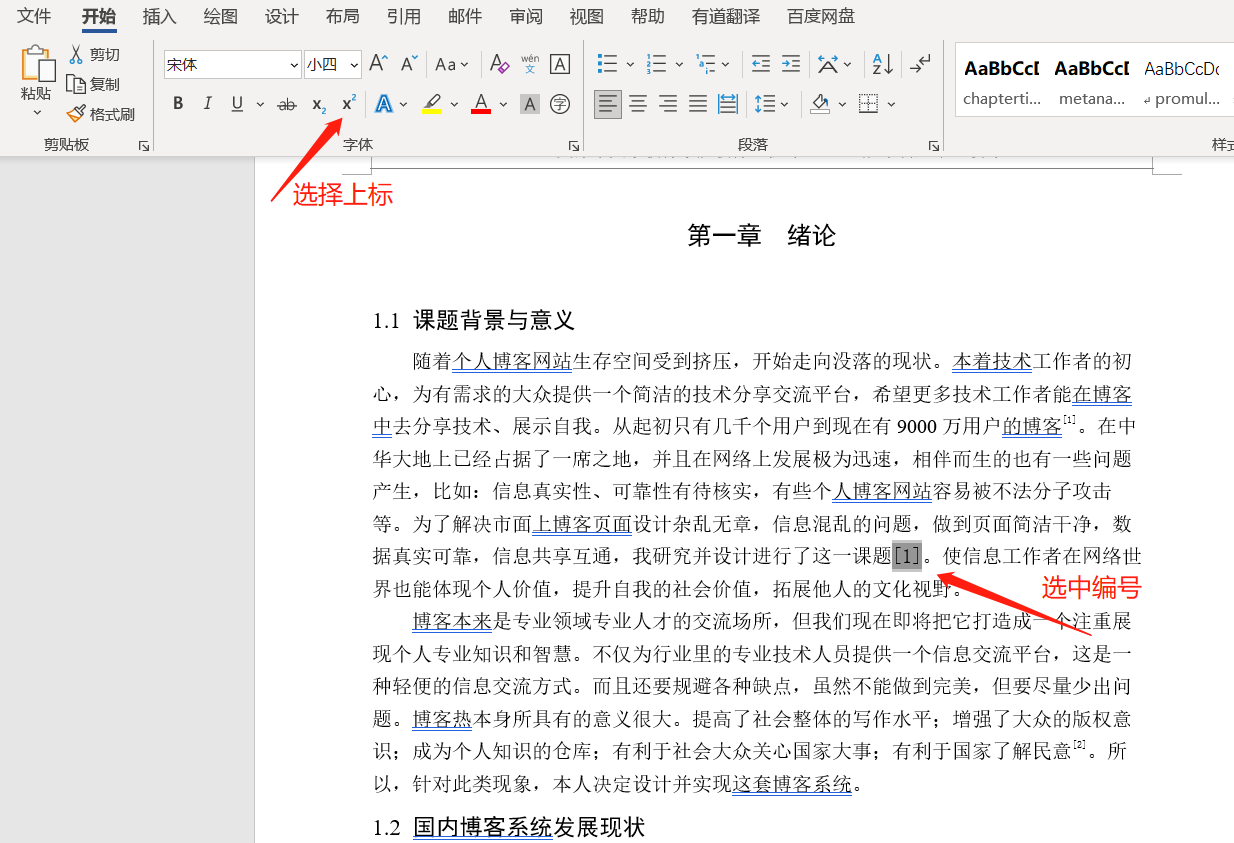The width and height of the screenshot is (1234, 843).
Task: Right-align the paragraph
Action: coord(668,104)
